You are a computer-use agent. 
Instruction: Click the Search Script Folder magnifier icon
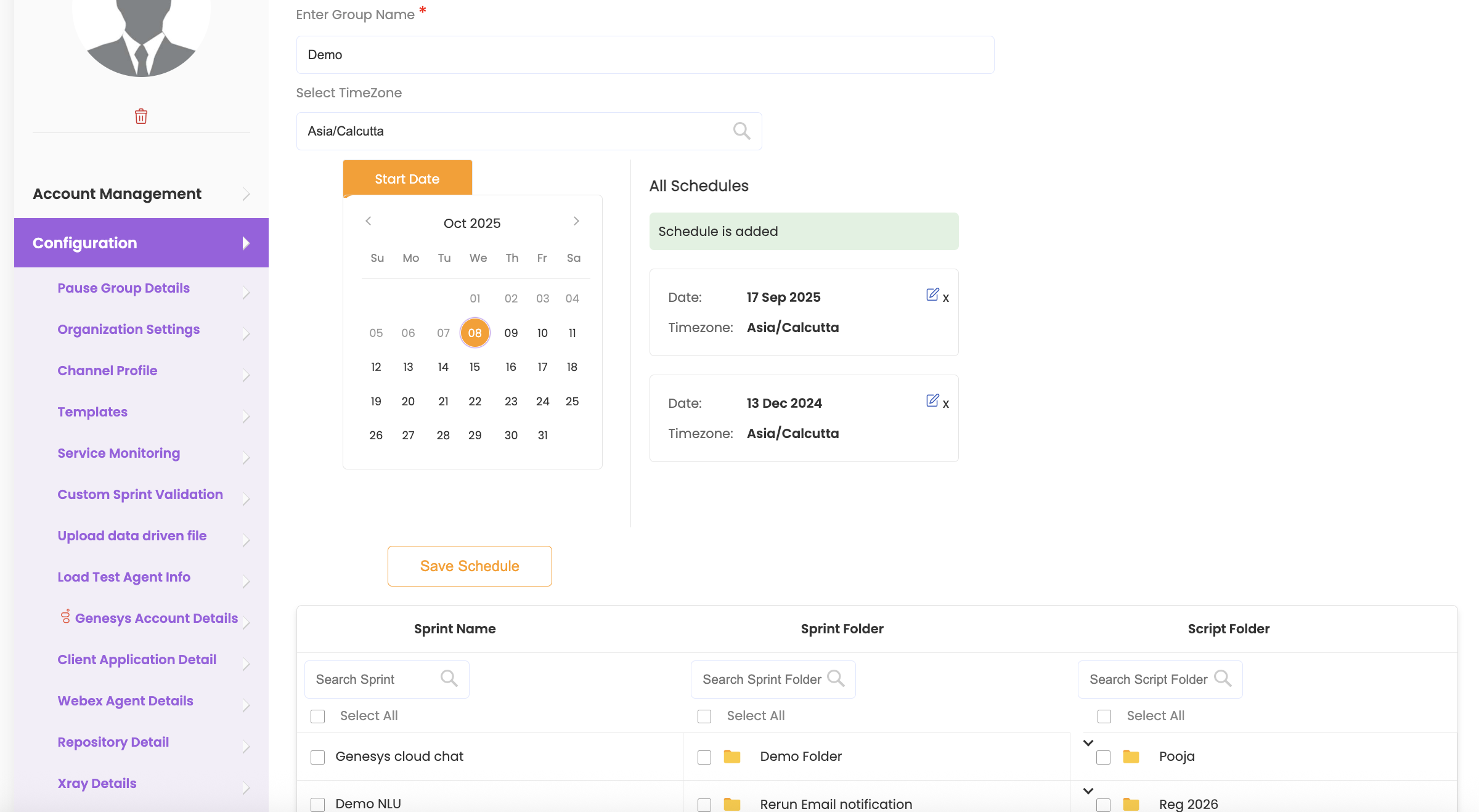point(1223,678)
